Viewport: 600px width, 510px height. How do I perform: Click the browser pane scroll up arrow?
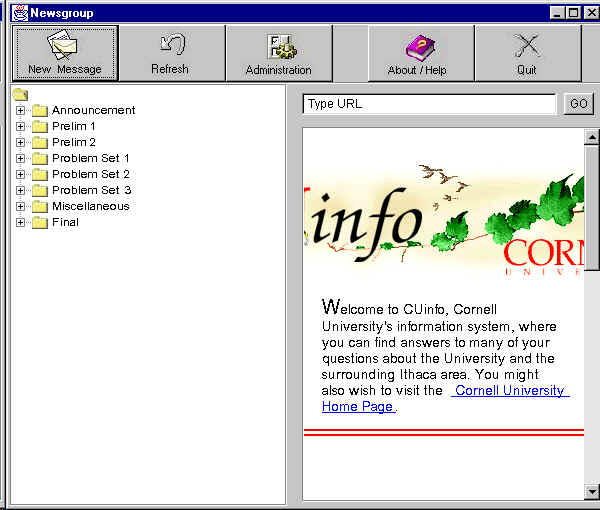[591, 137]
